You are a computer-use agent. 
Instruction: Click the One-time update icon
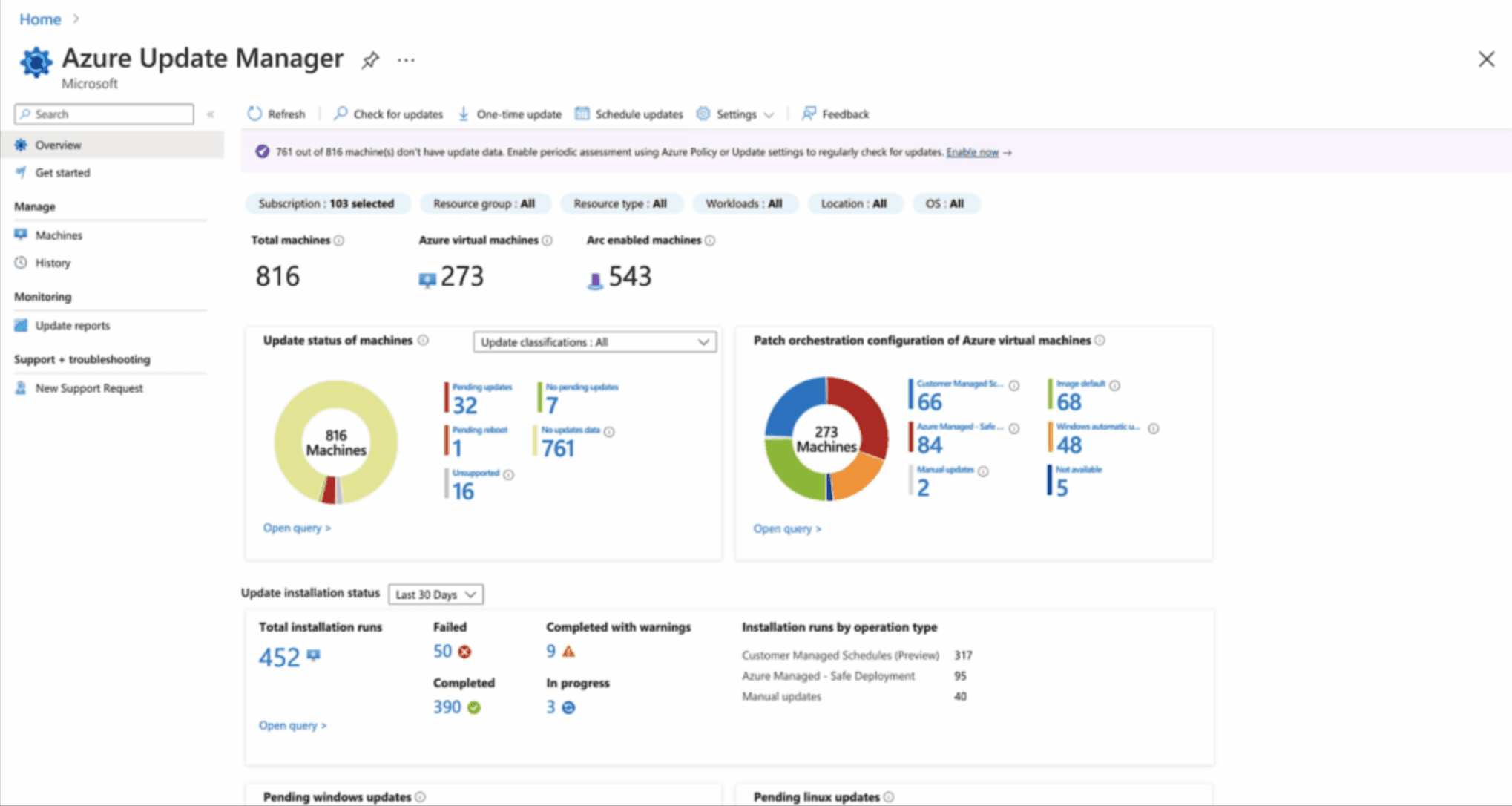[x=464, y=114]
